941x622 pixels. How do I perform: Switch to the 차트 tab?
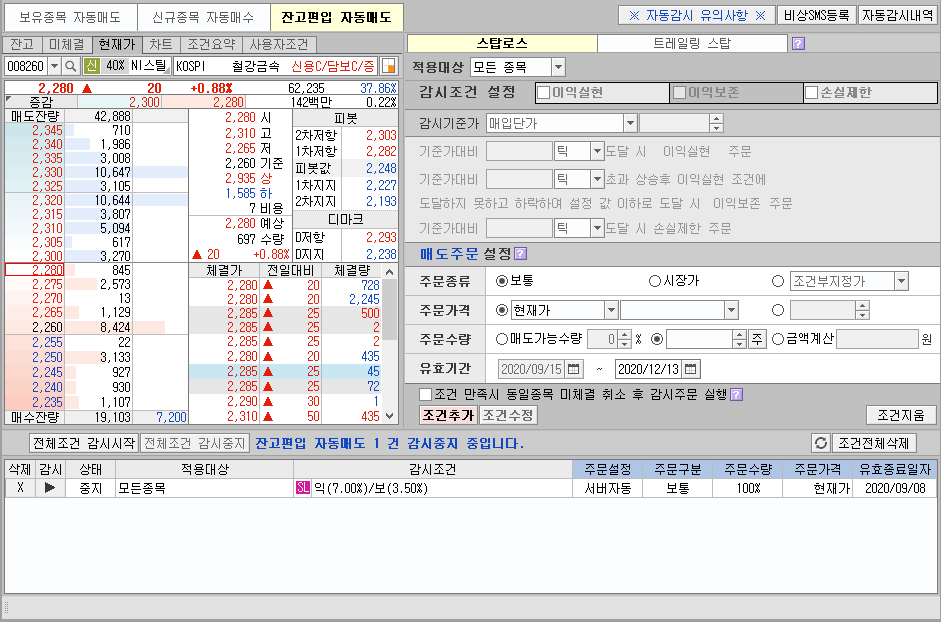[x=160, y=45]
